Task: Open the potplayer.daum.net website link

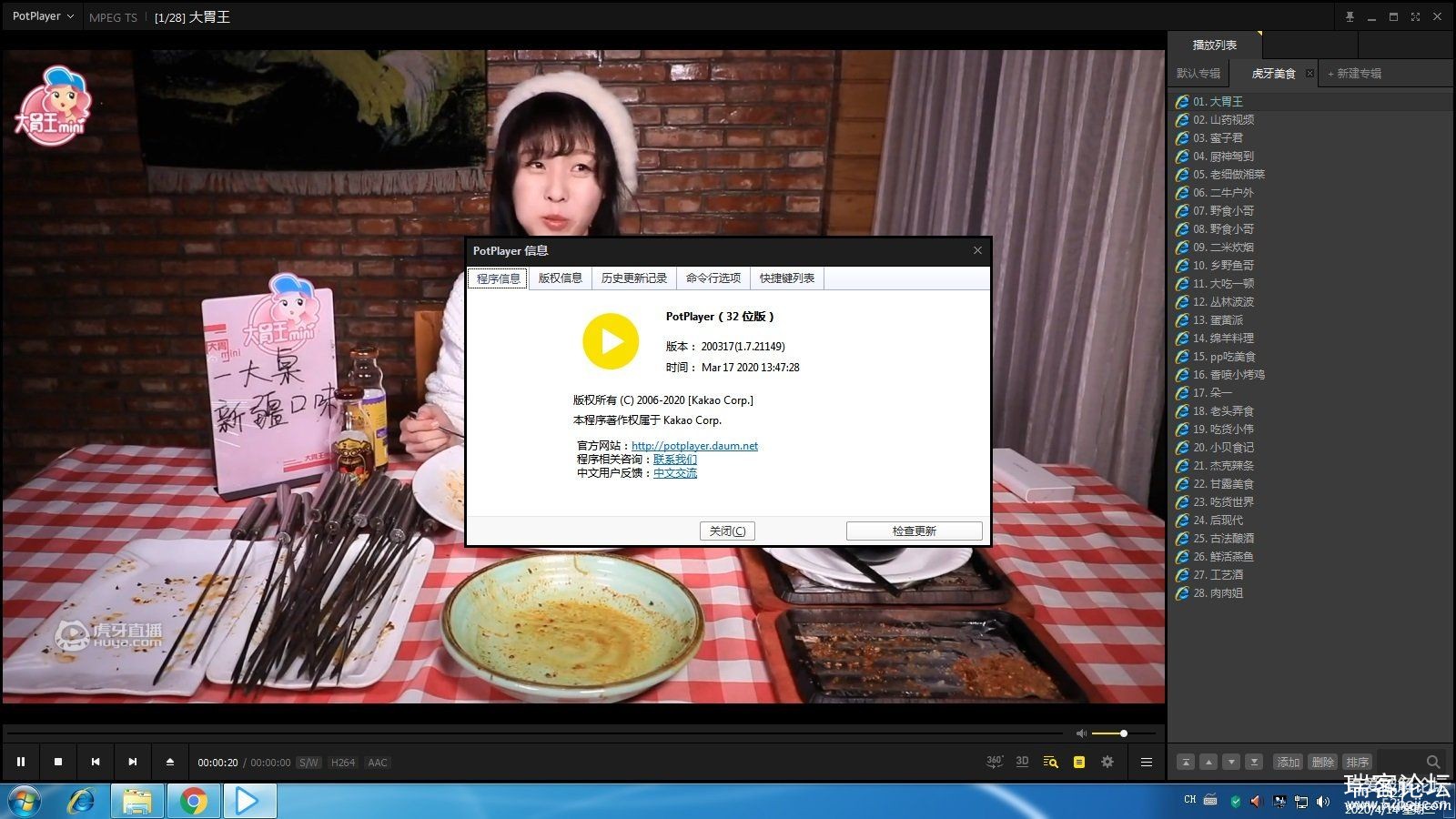Action: pyautogui.click(x=694, y=446)
